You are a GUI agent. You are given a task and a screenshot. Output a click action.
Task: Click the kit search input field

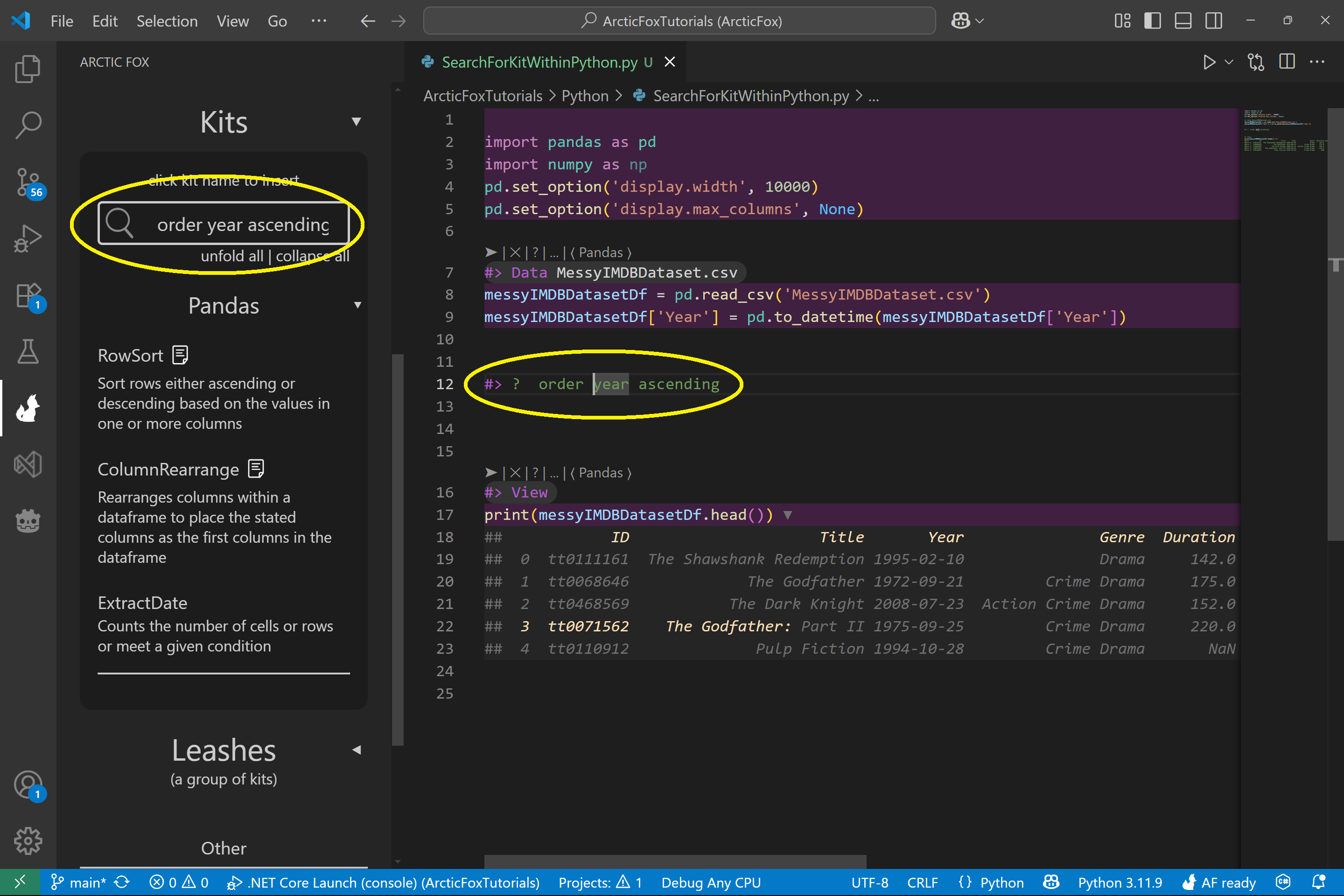tap(223, 224)
